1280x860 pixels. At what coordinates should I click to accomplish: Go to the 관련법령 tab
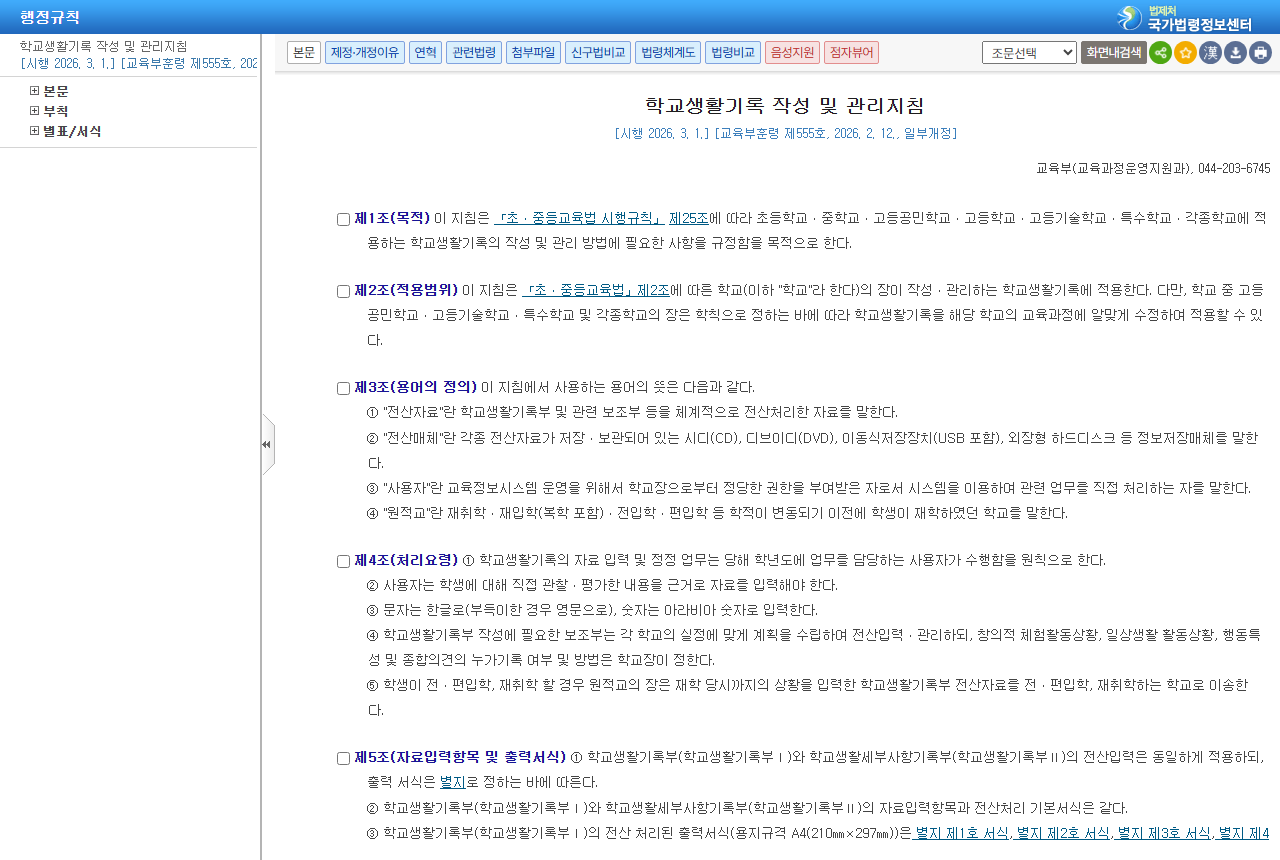[474, 53]
